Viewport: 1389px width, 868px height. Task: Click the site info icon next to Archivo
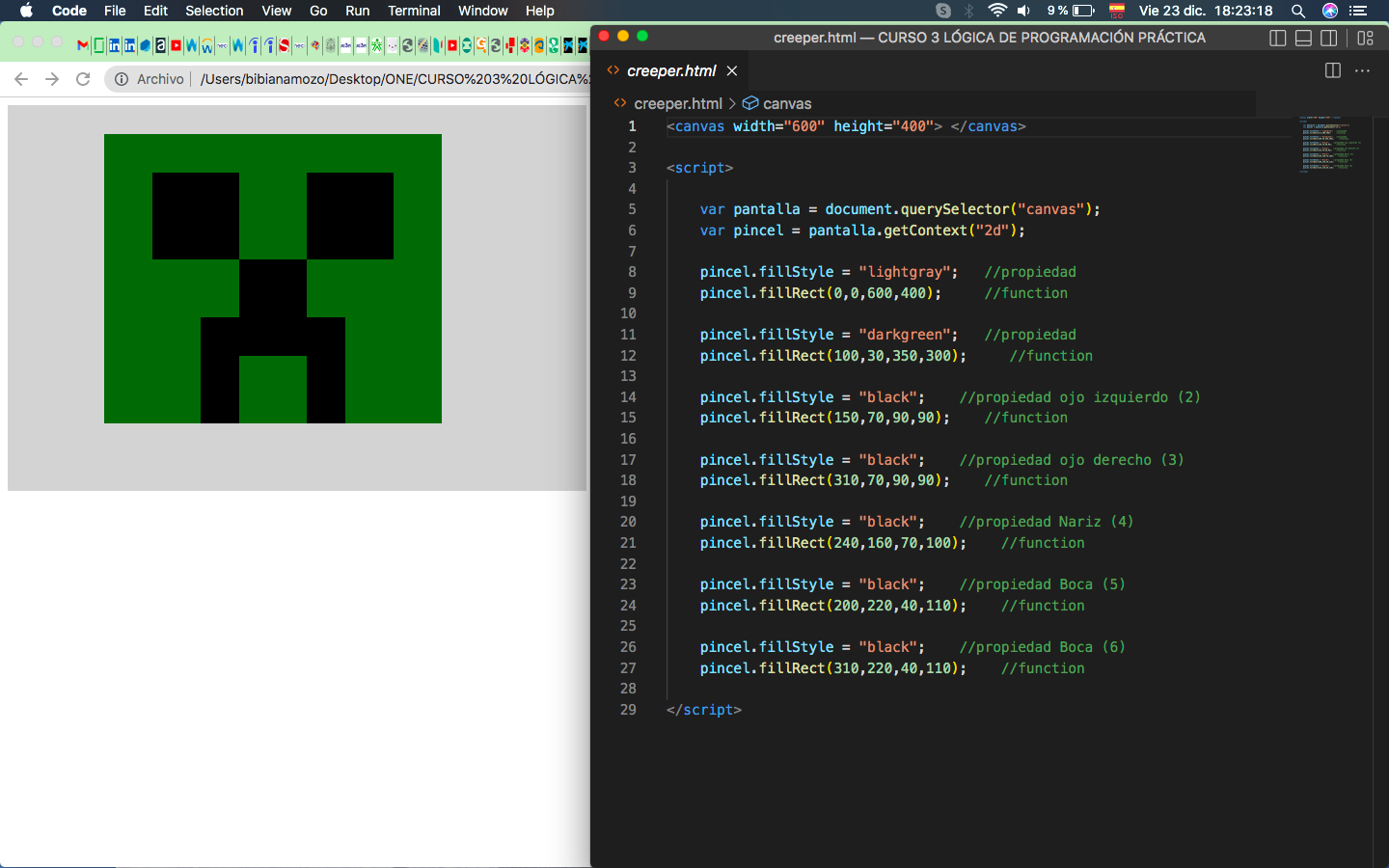coord(122,79)
